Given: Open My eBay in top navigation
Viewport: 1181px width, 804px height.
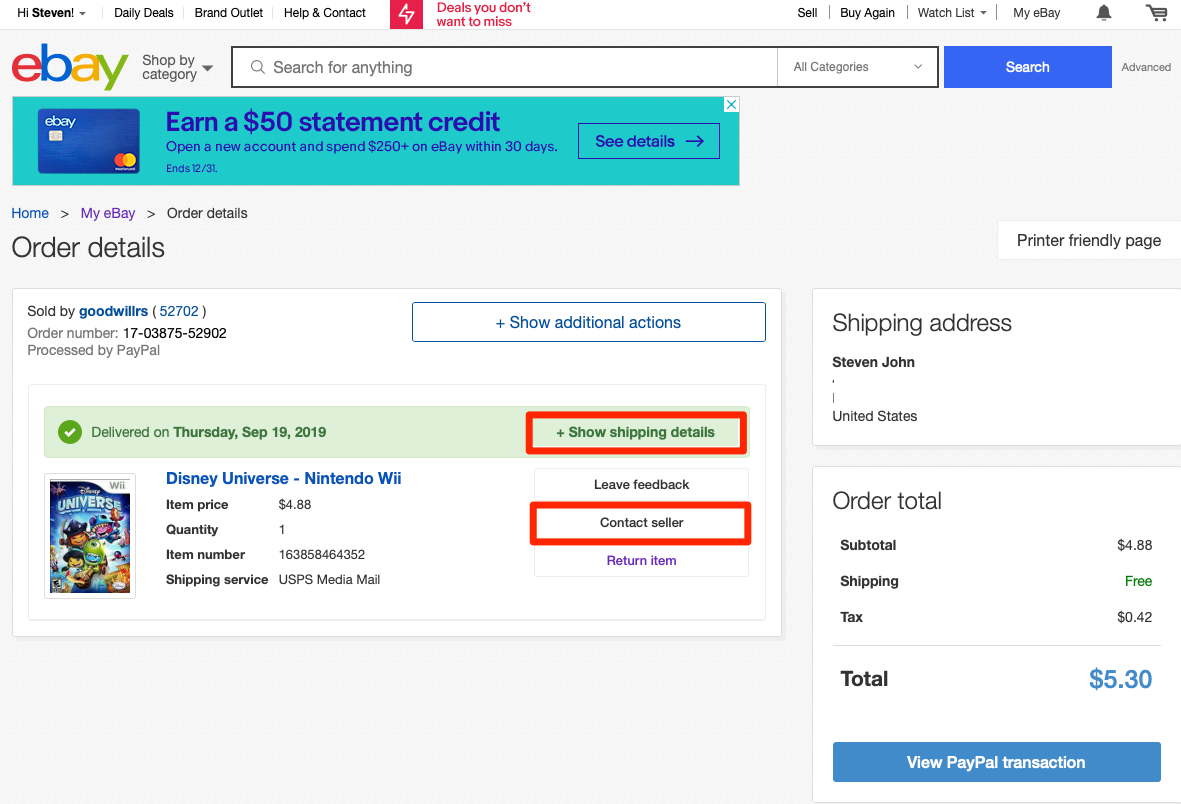Looking at the screenshot, I should click(x=1036, y=13).
